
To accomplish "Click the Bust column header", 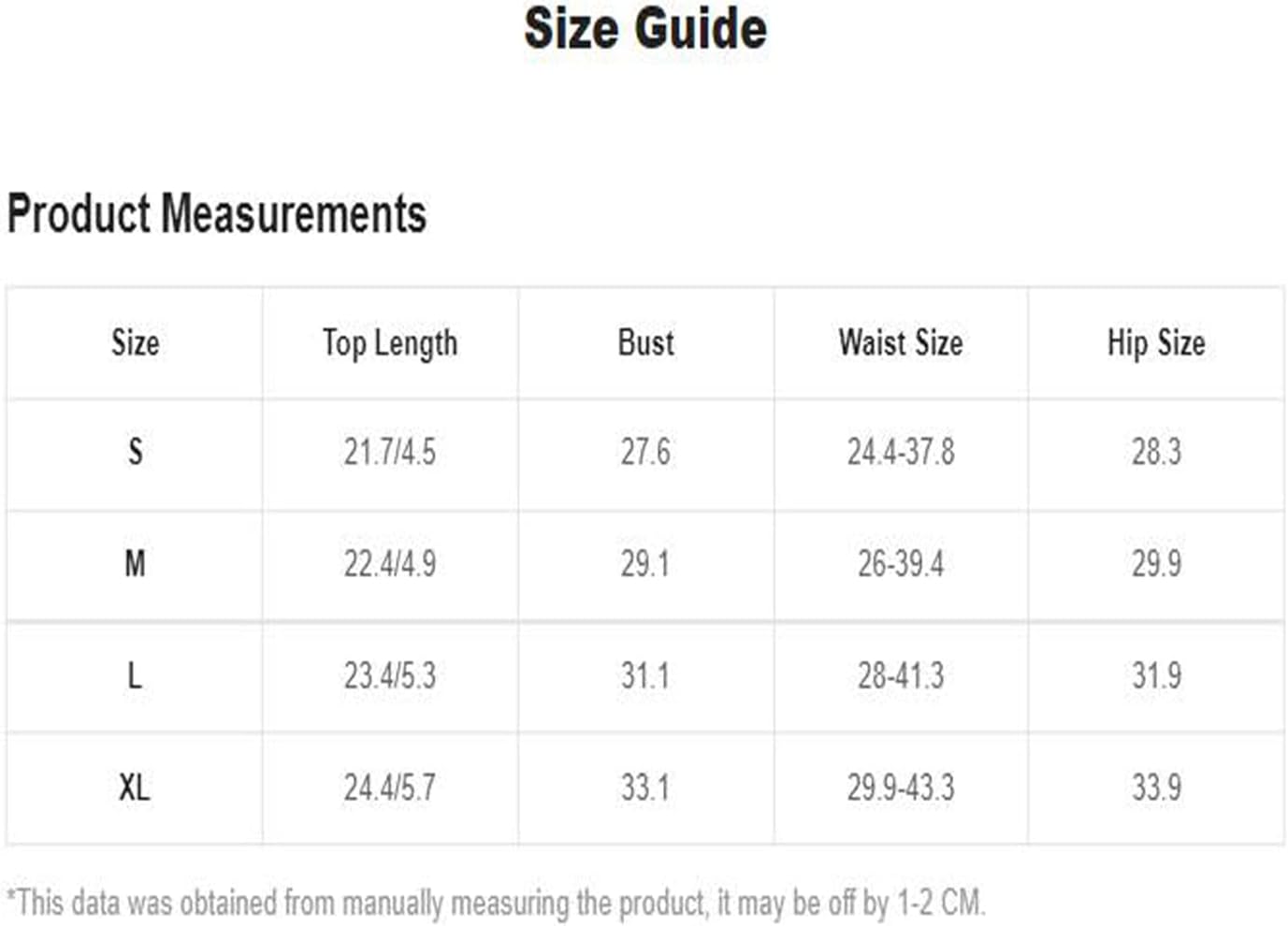I will [x=645, y=342].
